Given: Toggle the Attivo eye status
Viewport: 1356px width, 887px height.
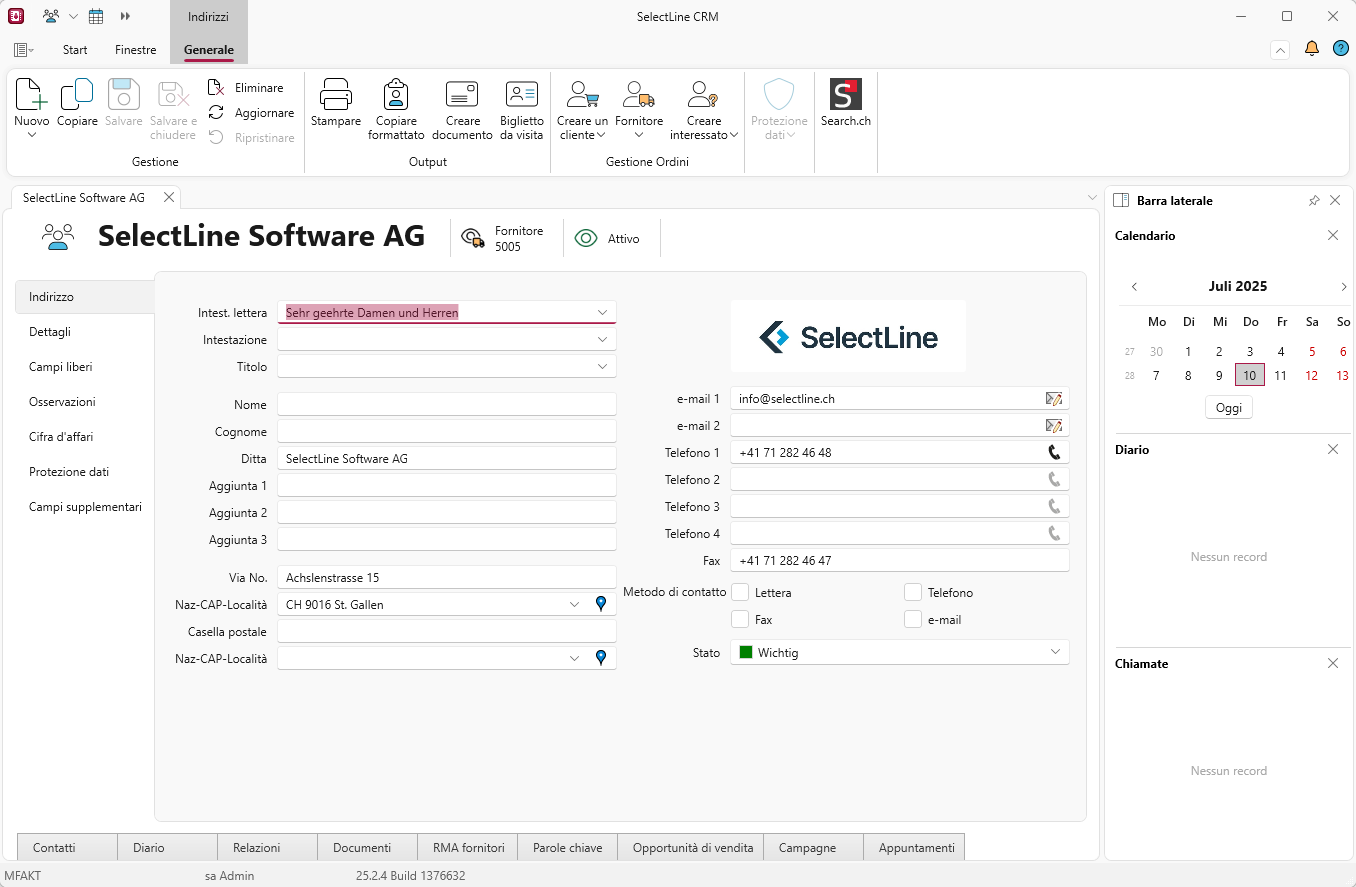Looking at the screenshot, I should [x=586, y=238].
